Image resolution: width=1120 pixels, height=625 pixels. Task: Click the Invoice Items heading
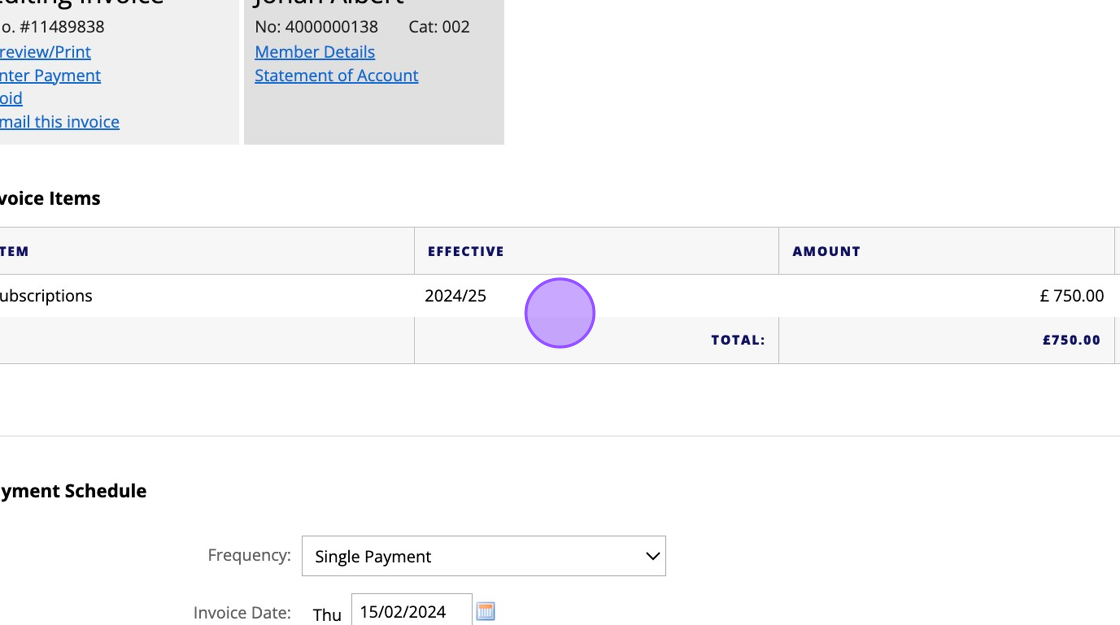[50, 199]
